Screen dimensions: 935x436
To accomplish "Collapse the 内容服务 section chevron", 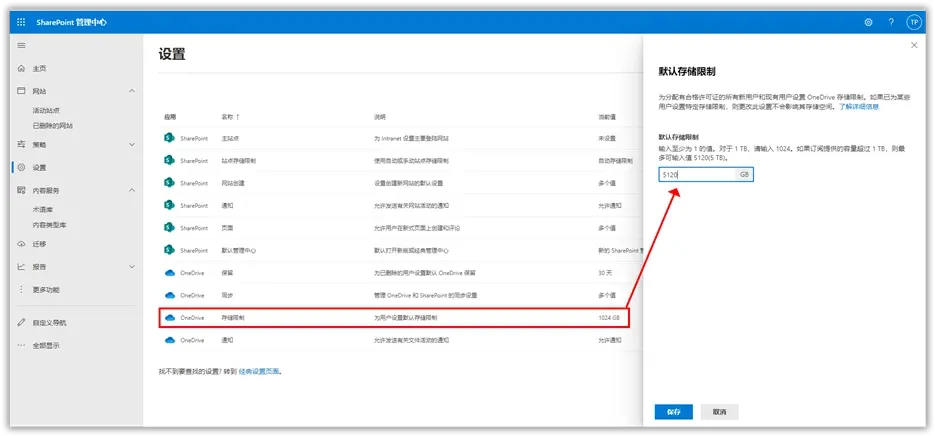I will [x=132, y=190].
